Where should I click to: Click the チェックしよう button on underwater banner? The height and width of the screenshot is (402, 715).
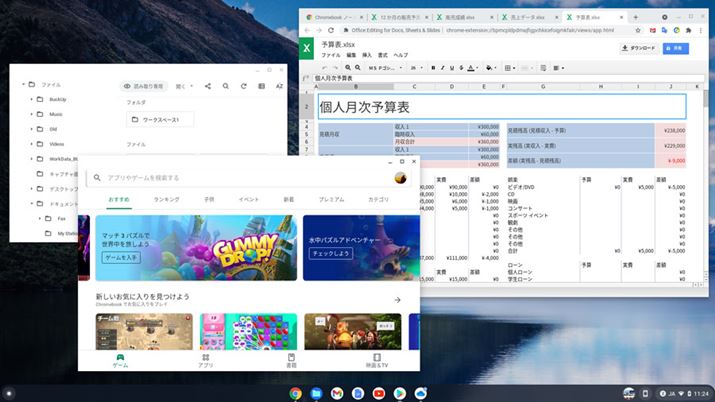click(331, 253)
